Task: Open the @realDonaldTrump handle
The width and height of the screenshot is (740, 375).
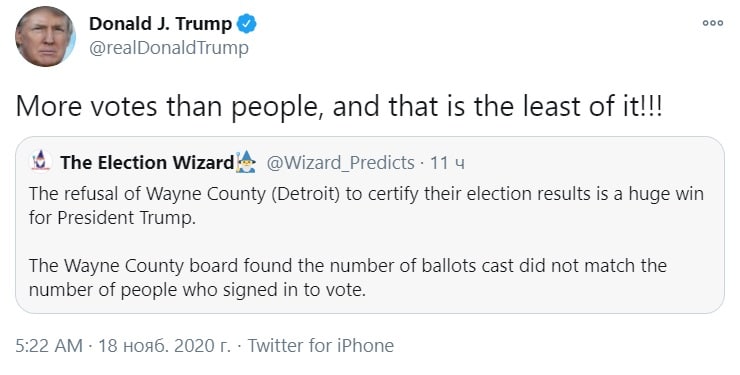Action: 168,48
